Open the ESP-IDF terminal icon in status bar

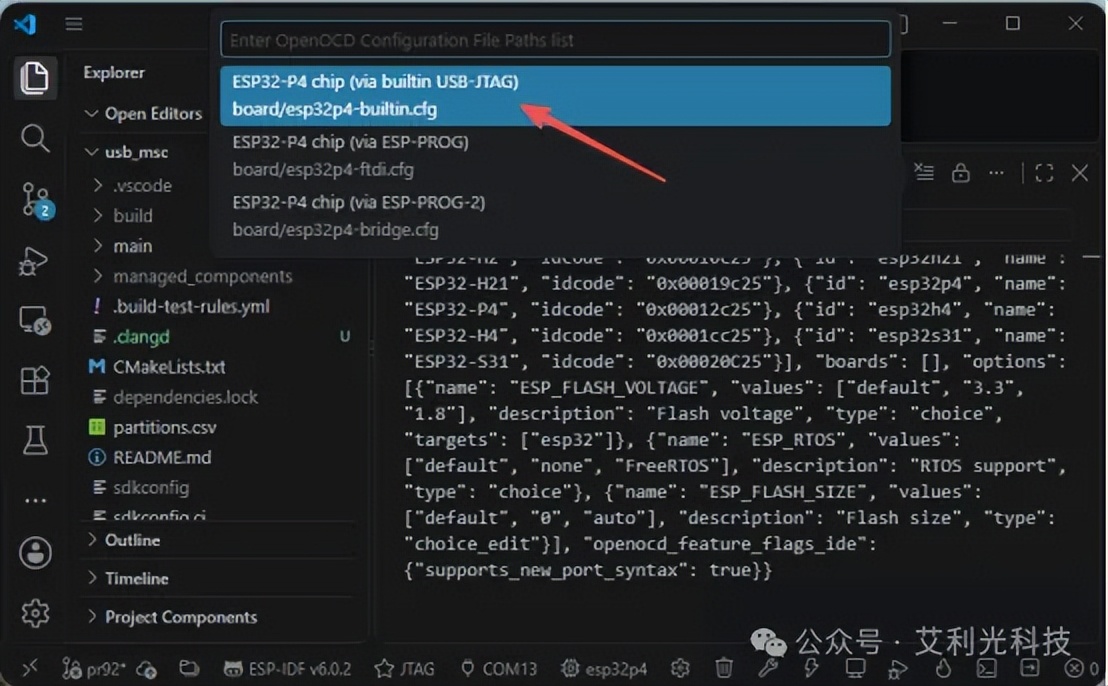[x=986, y=667]
